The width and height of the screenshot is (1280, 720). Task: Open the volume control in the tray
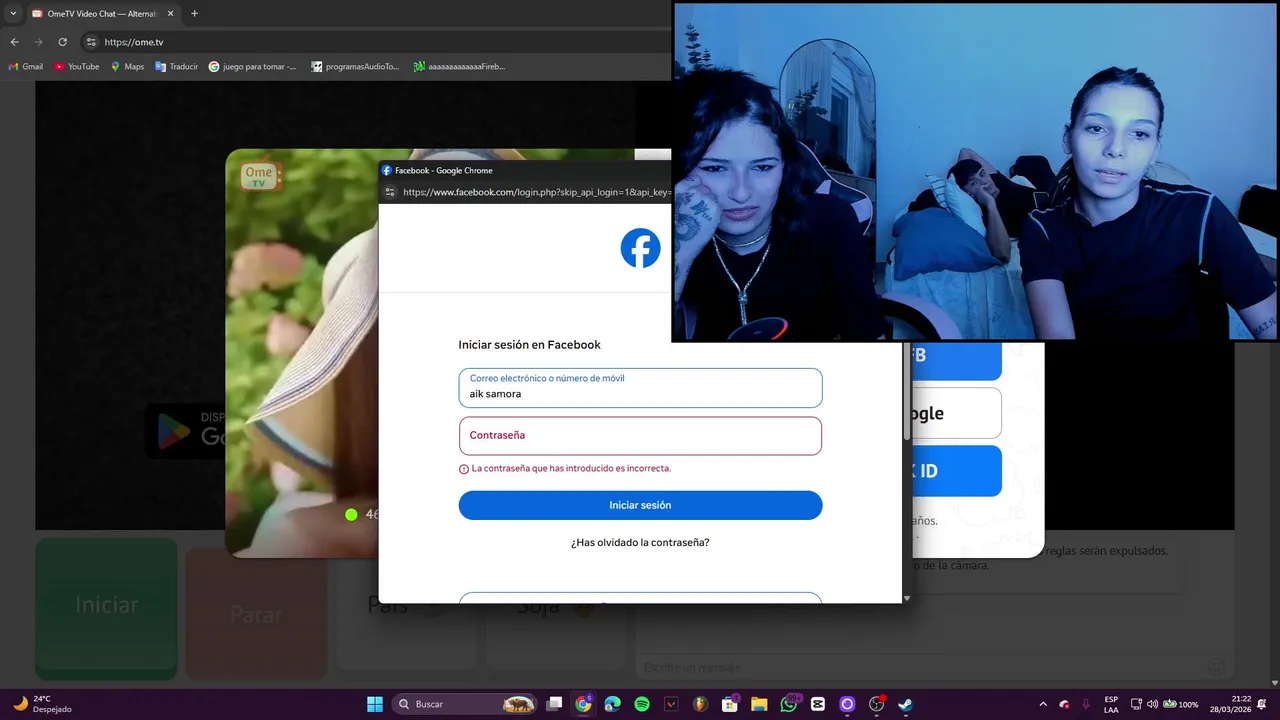tap(1152, 704)
